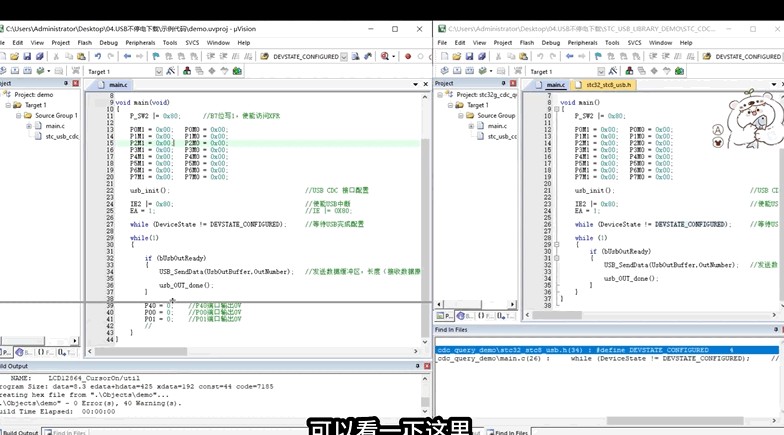Click Find in Files icon in STC_CDC window
The image size is (784, 435).
[706, 56]
